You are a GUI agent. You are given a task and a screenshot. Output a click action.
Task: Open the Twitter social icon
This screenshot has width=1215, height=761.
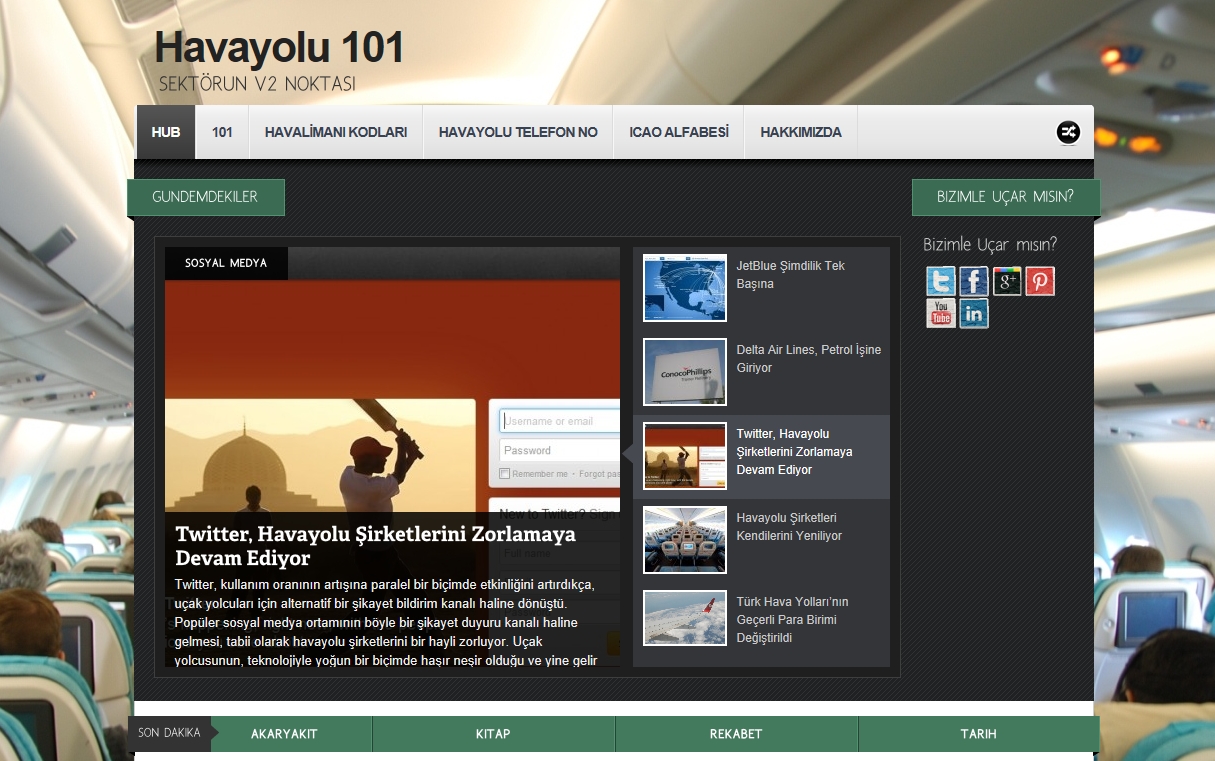(941, 281)
